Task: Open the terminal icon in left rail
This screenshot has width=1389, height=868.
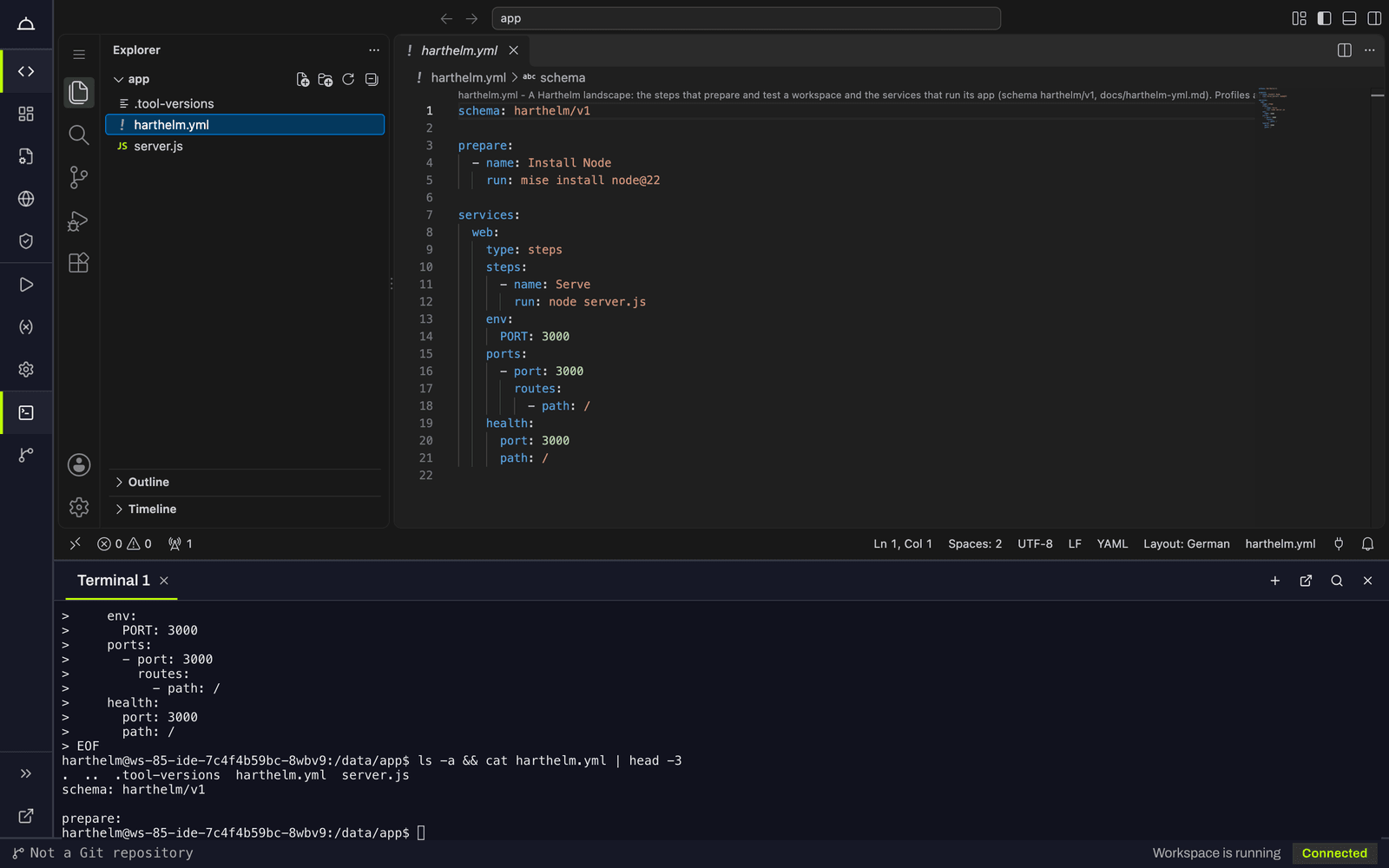Action: (26, 412)
